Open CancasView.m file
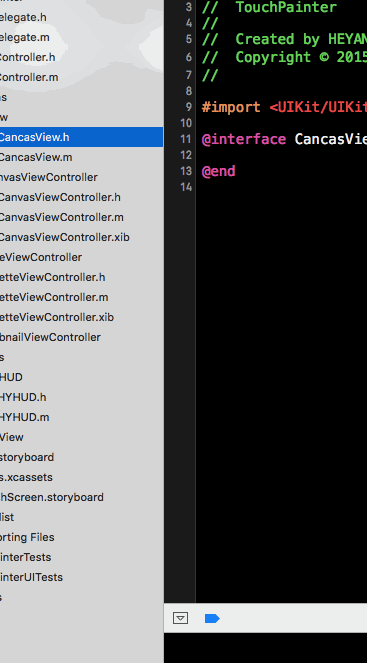 pyautogui.click(x=36, y=157)
